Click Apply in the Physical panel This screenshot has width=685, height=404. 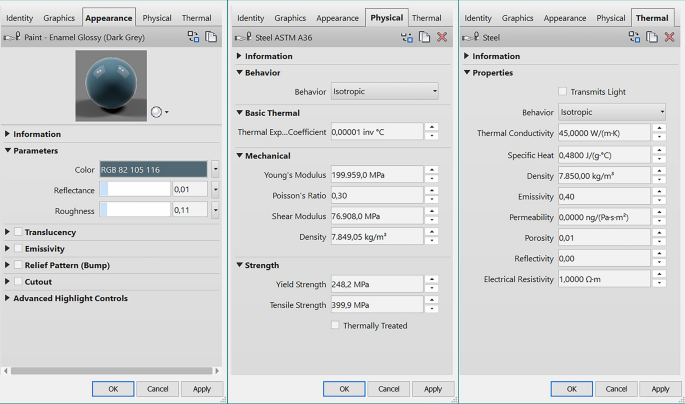(432, 389)
